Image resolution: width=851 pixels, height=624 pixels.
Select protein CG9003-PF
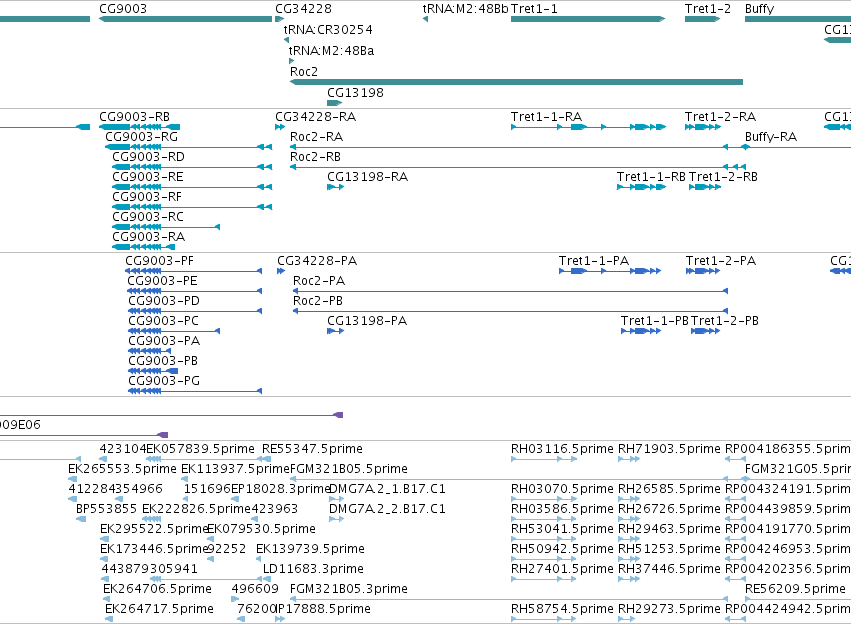point(159,262)
